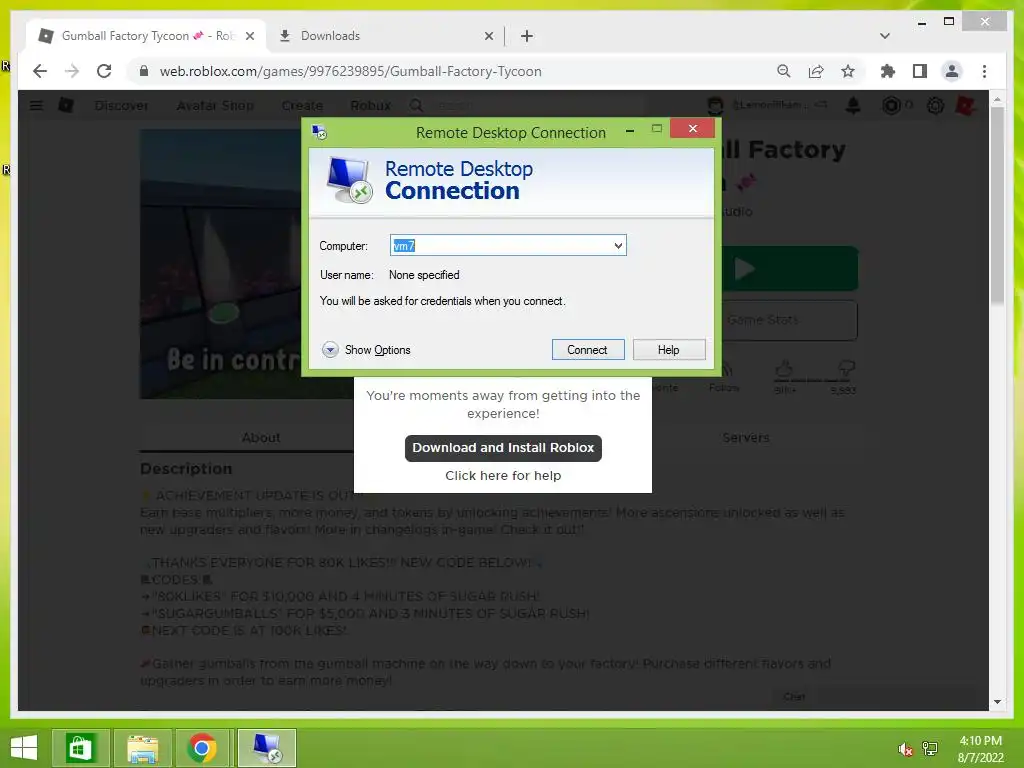Open File Explorer from taskbar

point(142,747)
